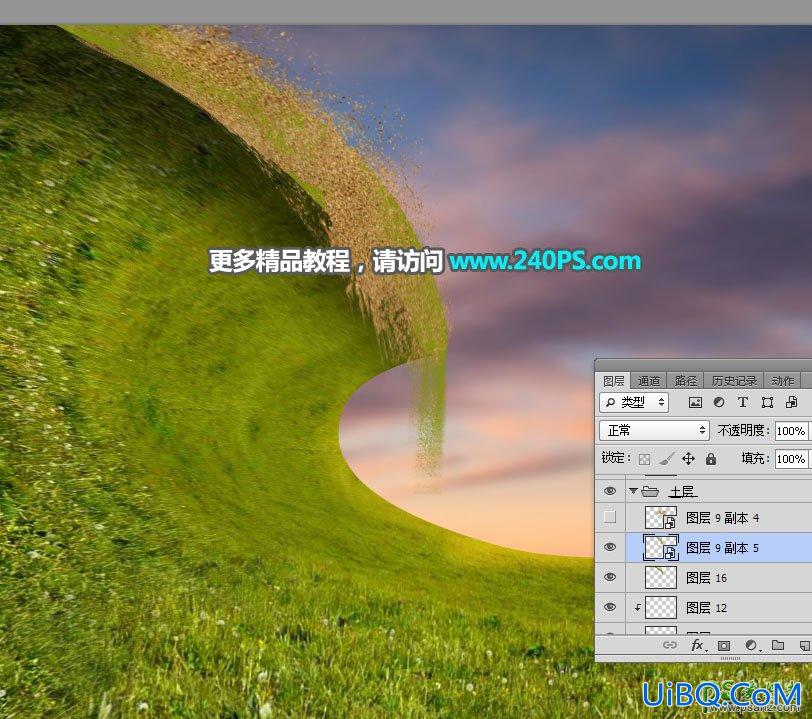
Task: Lock transparent pixels in Layers panel
Action: pyautogui.click(x=644, y=459)
